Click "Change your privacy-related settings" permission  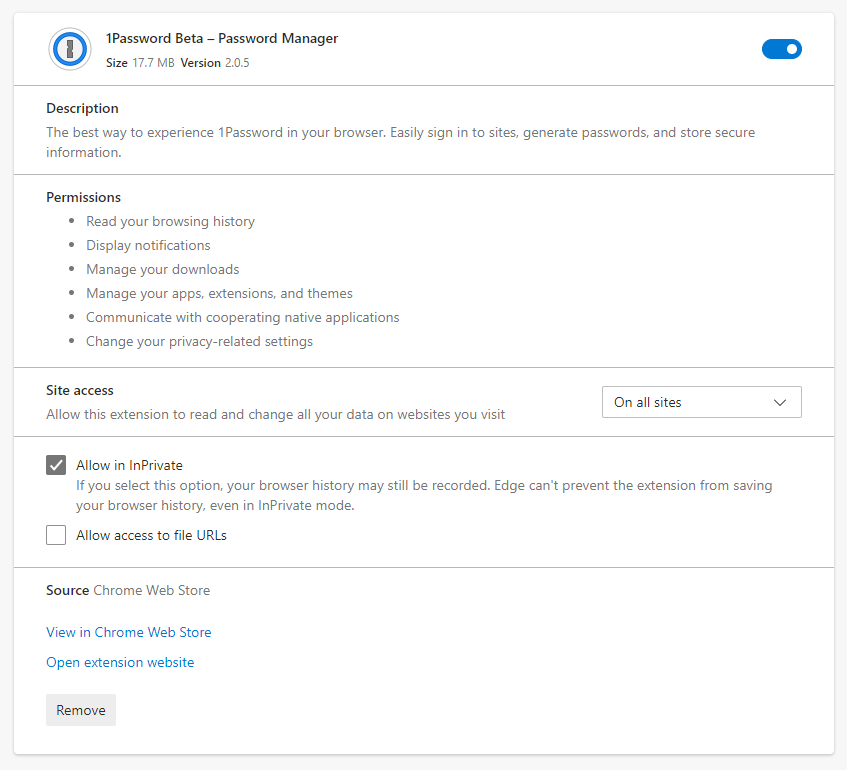[x=199, y=341]
